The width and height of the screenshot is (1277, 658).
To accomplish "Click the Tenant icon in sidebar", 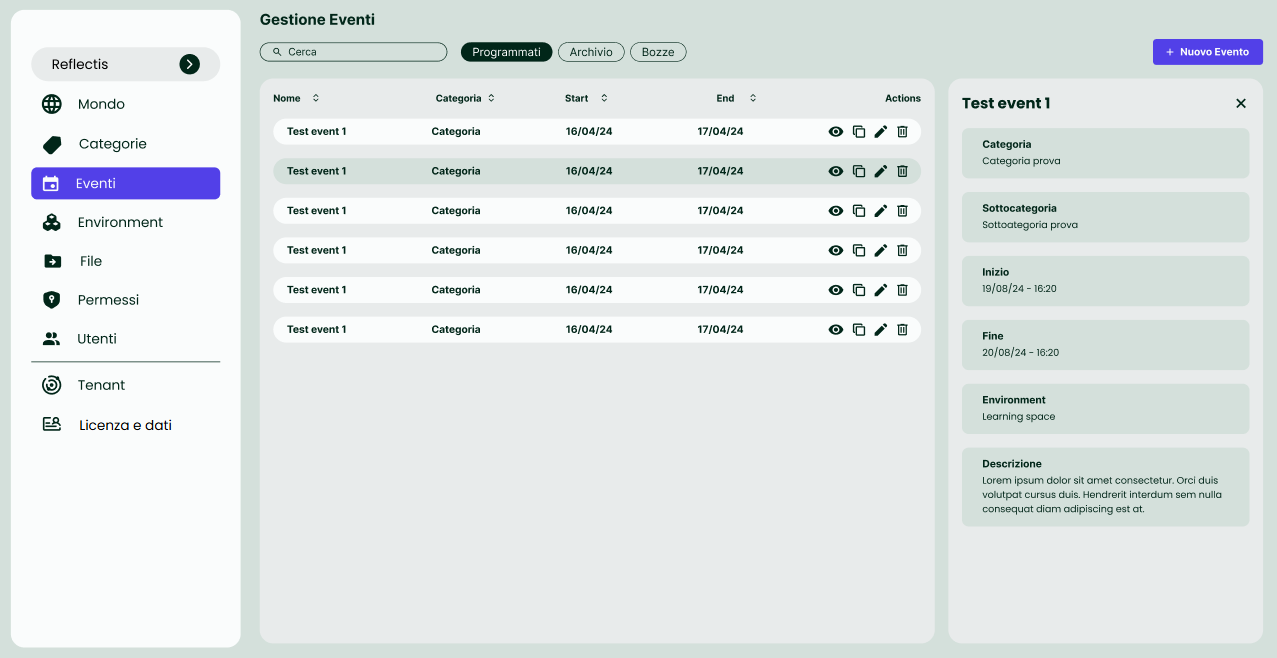I will click(x=51, y=385).
